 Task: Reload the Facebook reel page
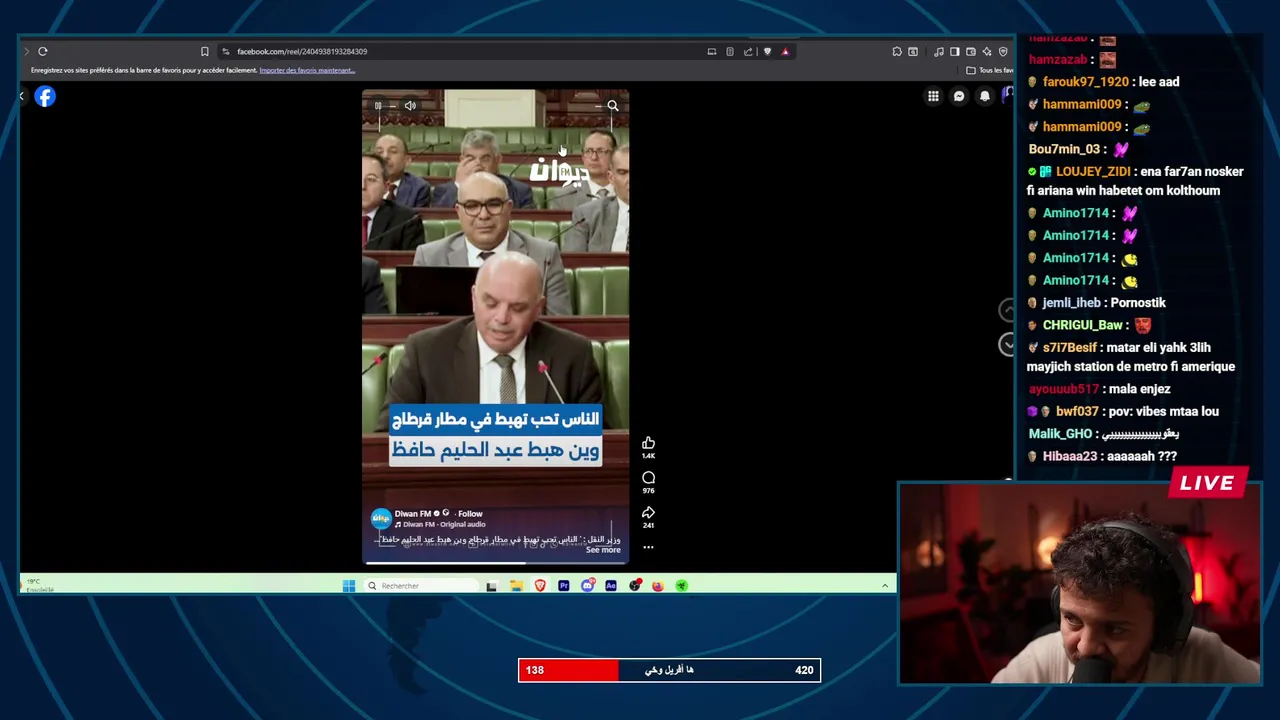pos(43,51)
